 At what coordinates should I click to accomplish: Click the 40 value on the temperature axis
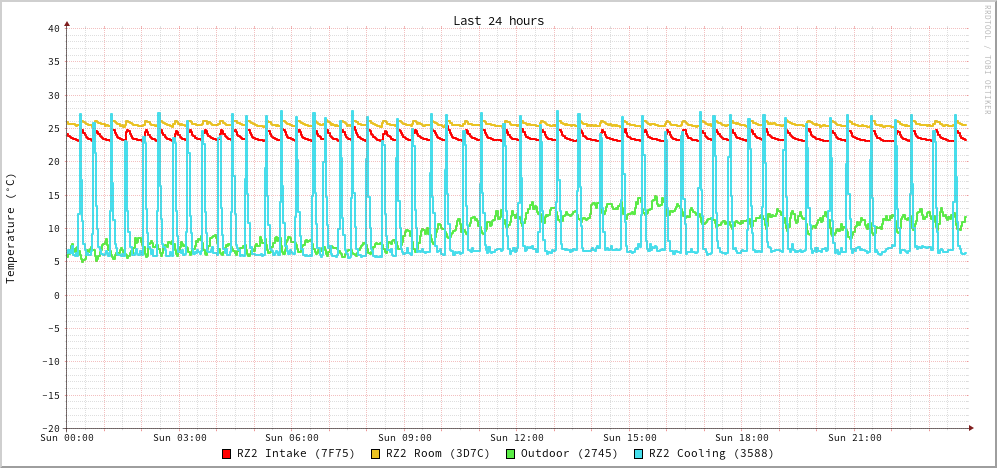pyautogui.click(x=53, y=29)
